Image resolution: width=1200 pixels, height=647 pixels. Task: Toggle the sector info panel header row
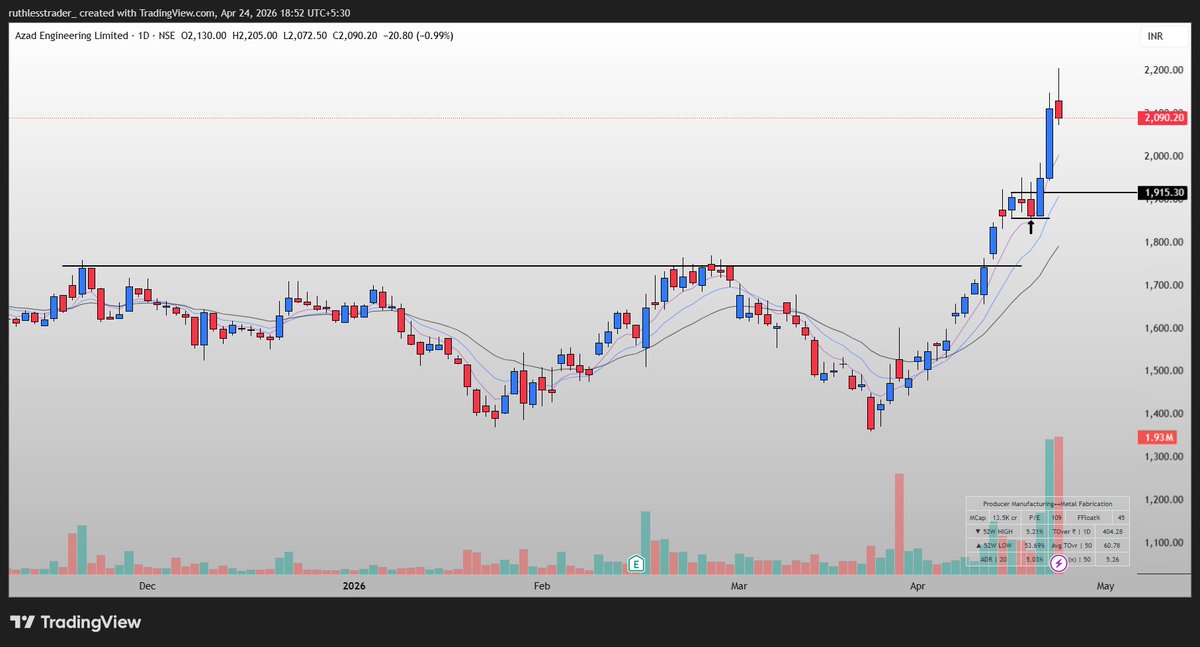[1047, 502]
